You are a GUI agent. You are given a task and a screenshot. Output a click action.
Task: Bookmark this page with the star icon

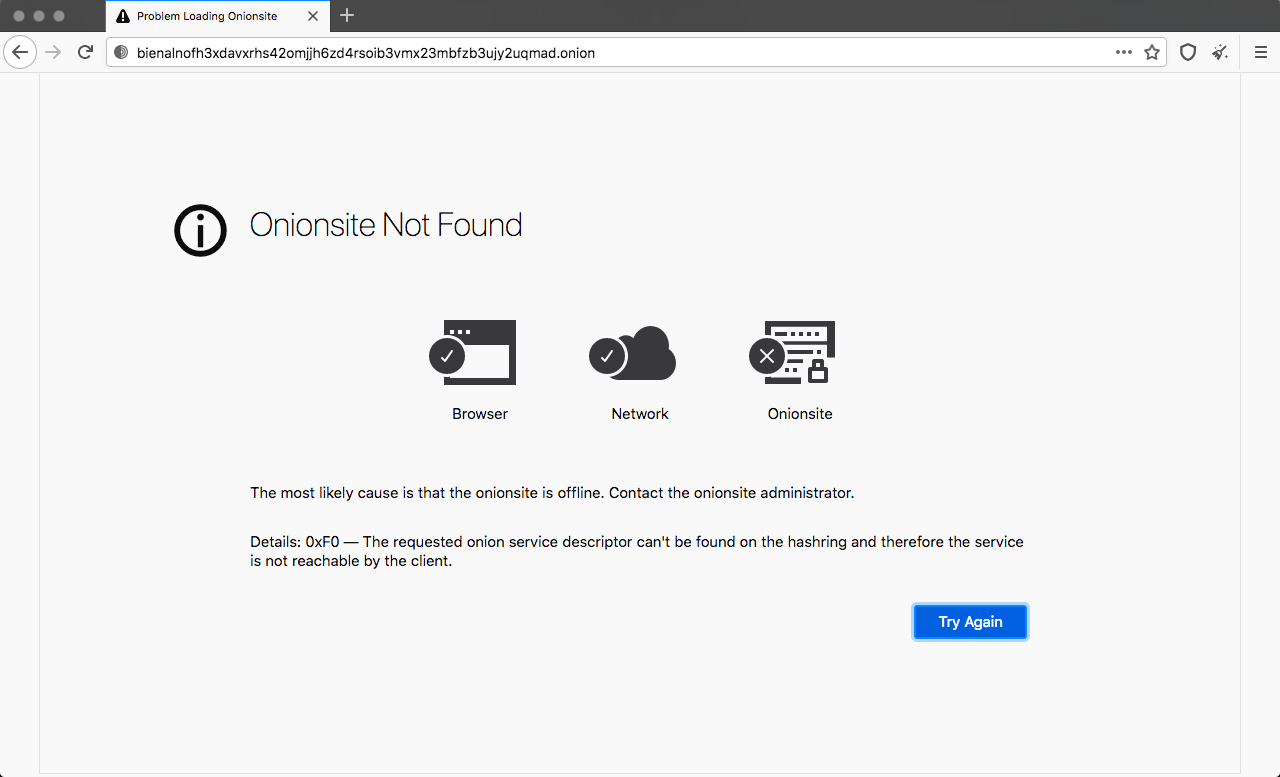(1152, 53)
